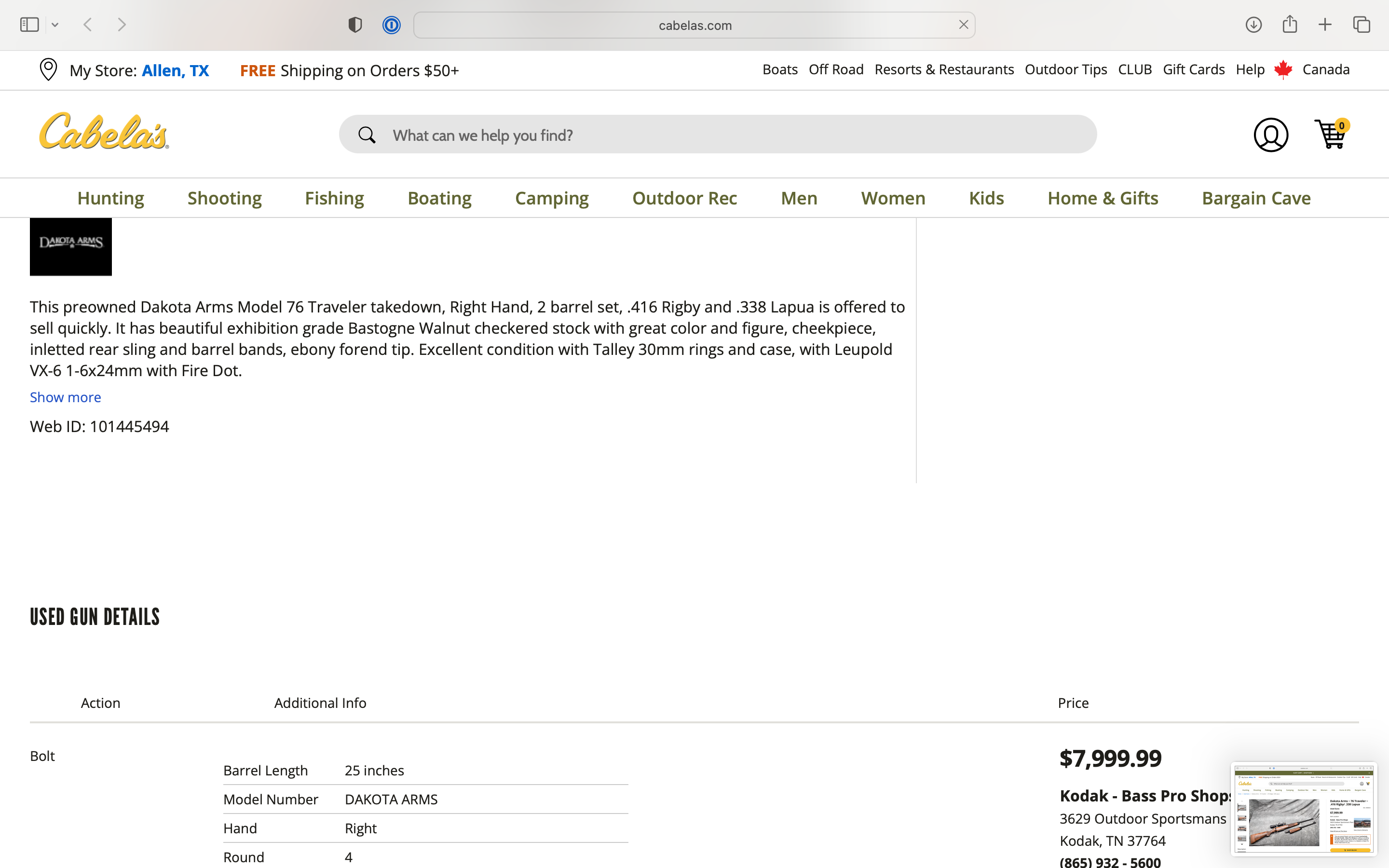Click the USED GUN DETAILS heading
The image size is (1389, 868).
tap(95, 617)
